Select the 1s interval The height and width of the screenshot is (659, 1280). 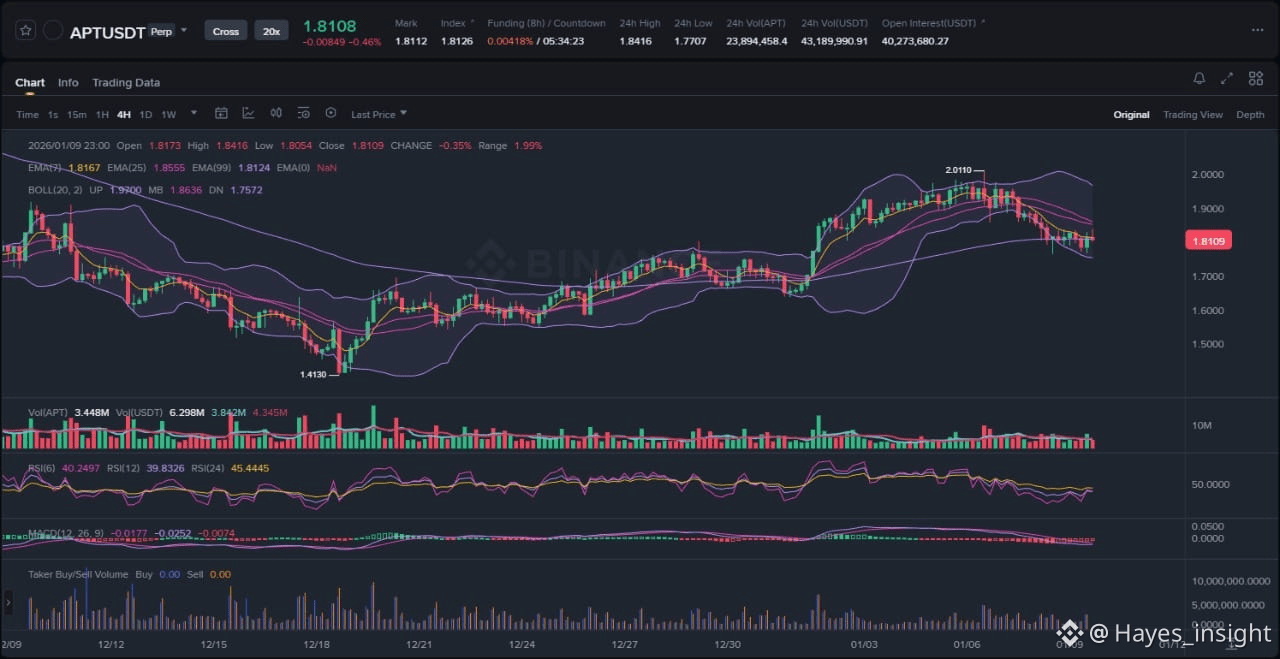tap(53, 115)
